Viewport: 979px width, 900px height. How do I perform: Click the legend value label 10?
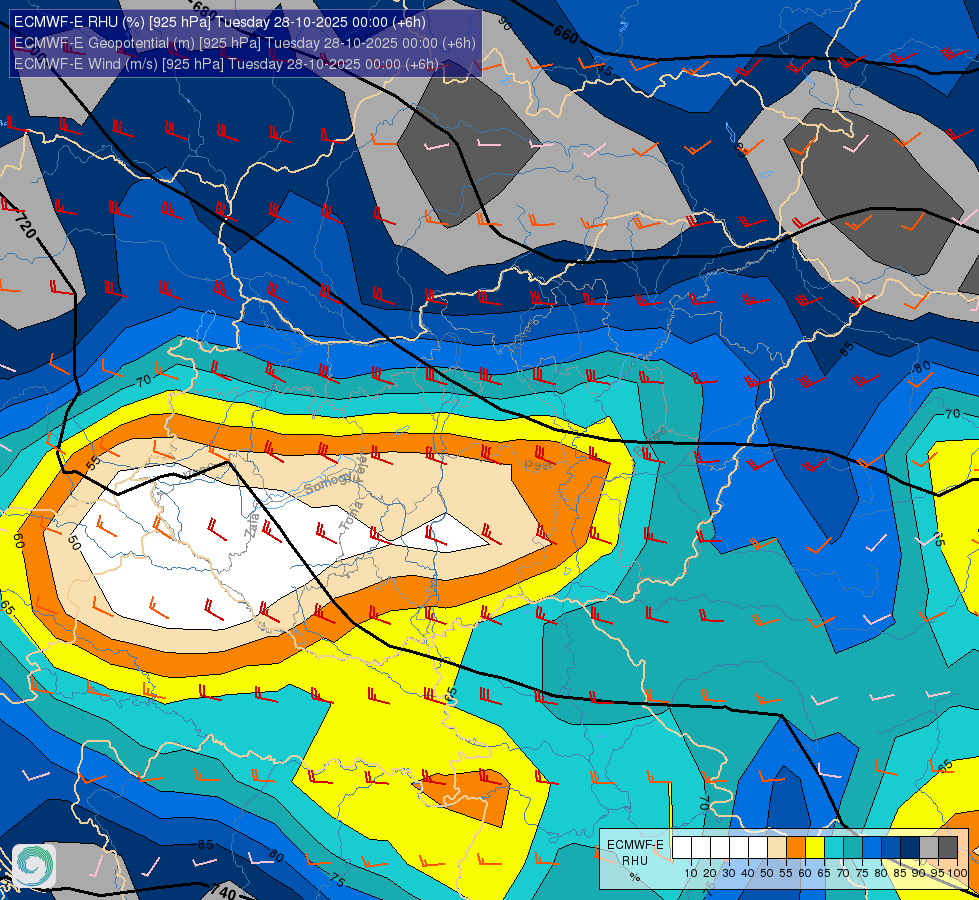(691, 873)
